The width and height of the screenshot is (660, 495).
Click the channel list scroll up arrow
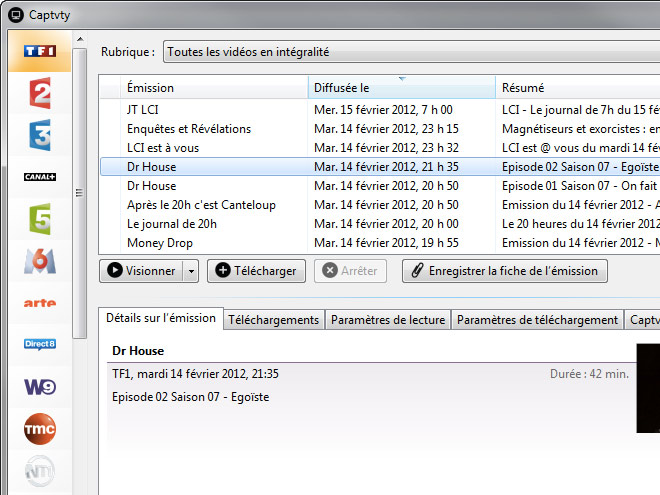[80, 39]
